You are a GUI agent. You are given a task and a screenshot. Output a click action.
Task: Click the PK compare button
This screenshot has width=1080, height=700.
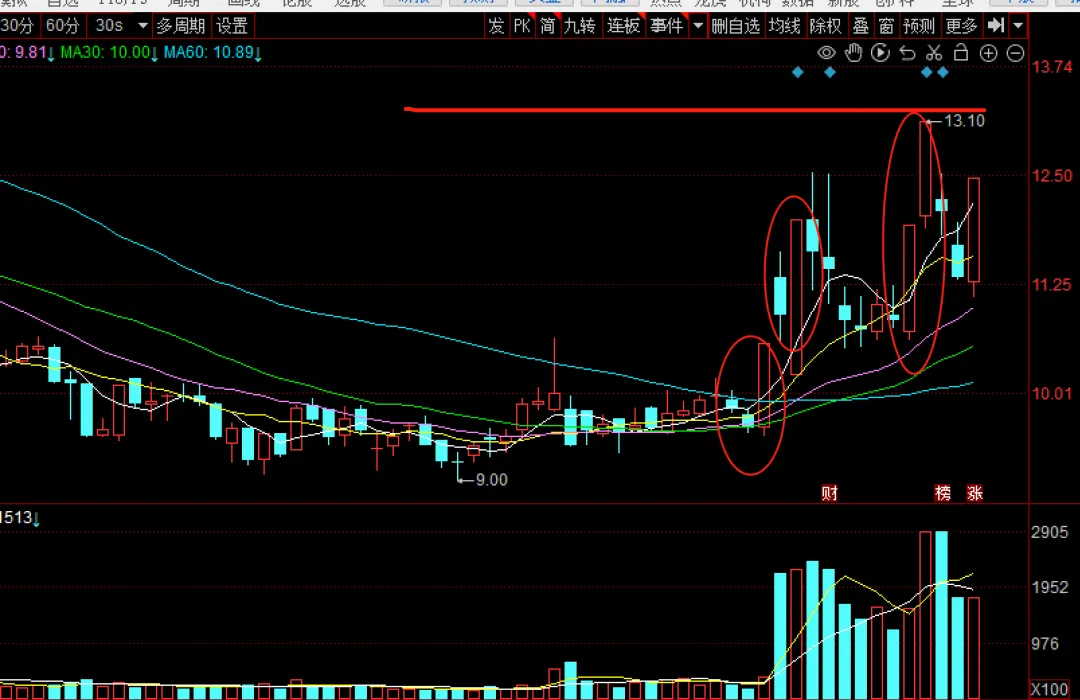[x=522, y=26]
